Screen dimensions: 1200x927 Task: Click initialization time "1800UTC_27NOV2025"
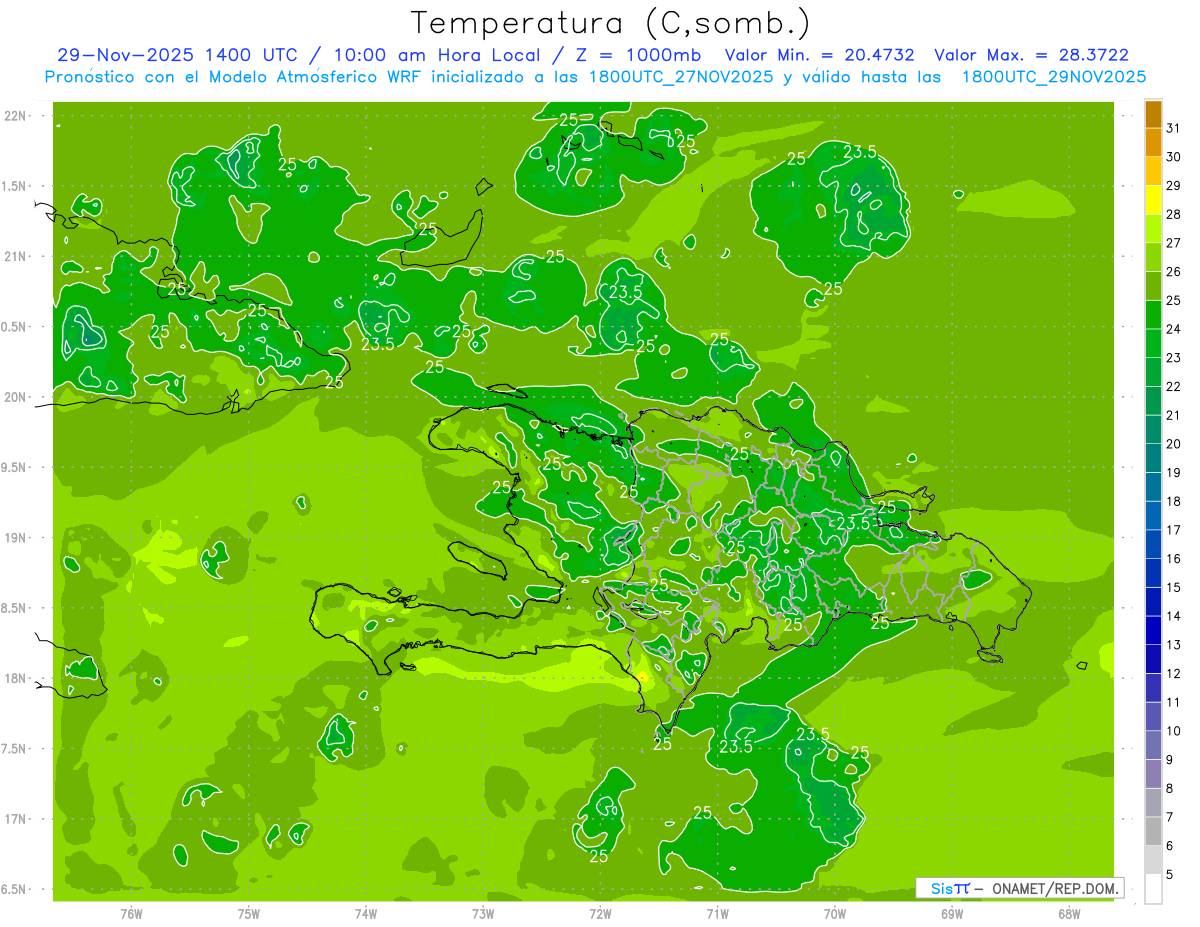pos(681,77)
